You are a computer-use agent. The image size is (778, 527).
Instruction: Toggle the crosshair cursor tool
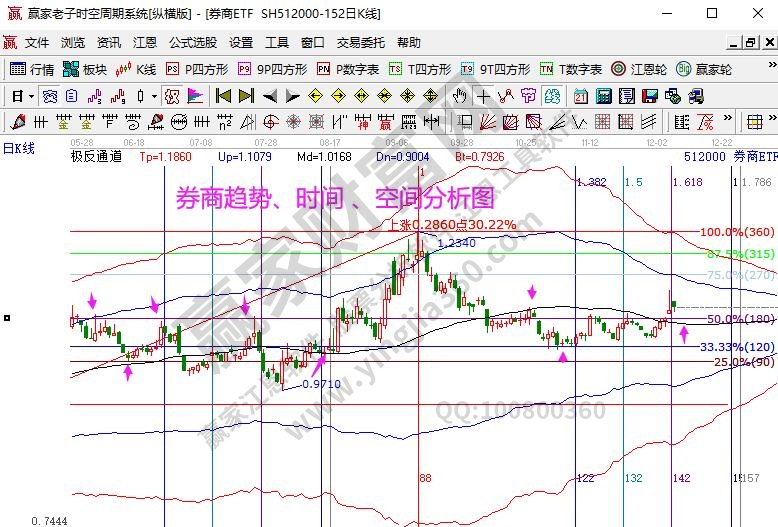coord(484,96)
